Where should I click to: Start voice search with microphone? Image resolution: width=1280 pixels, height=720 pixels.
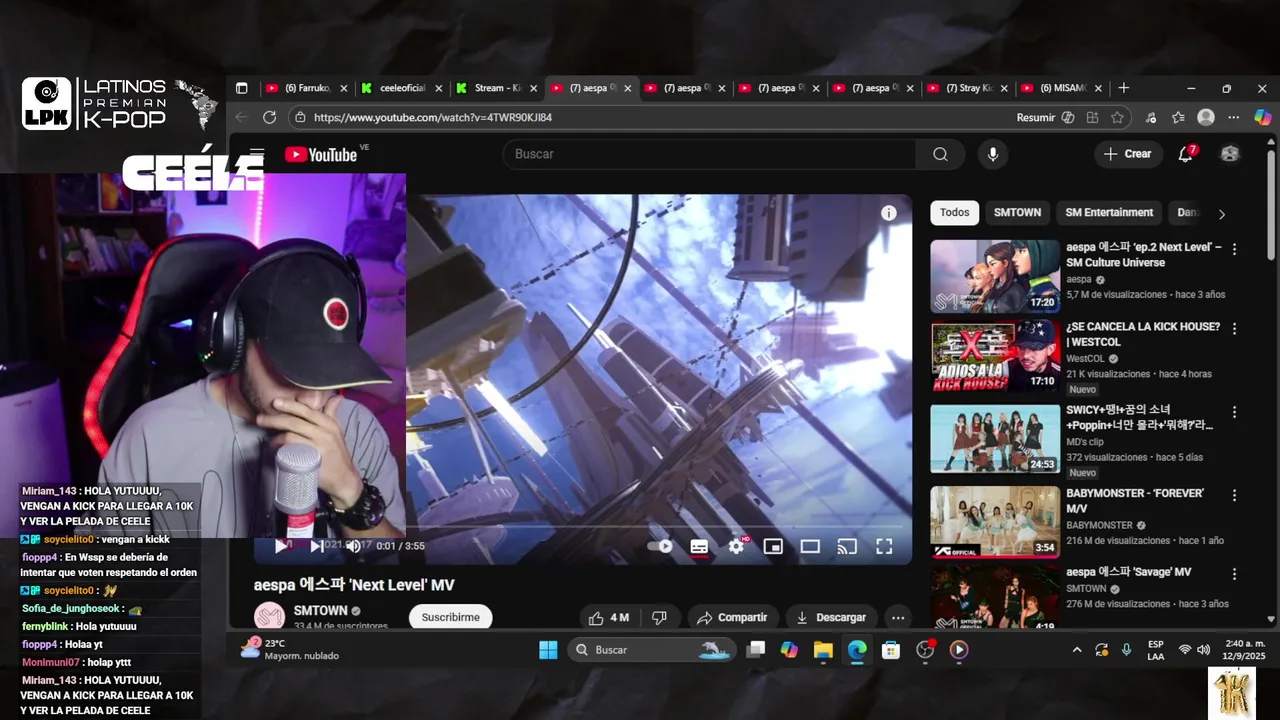(993, 154)
